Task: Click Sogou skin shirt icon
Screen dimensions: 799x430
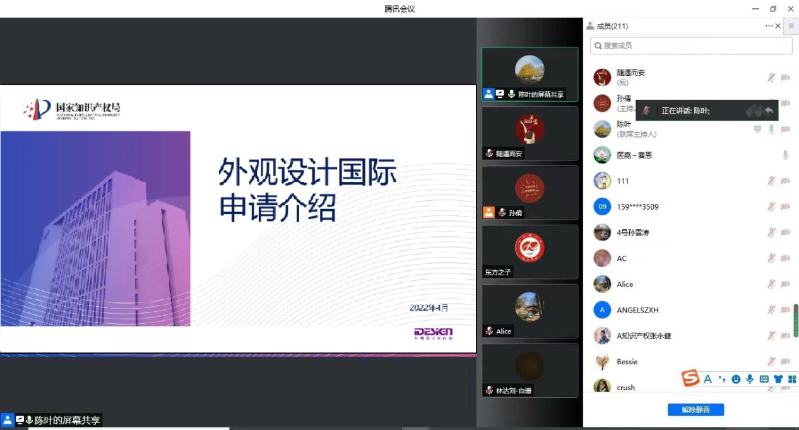Action: click(x=778, y=379)
